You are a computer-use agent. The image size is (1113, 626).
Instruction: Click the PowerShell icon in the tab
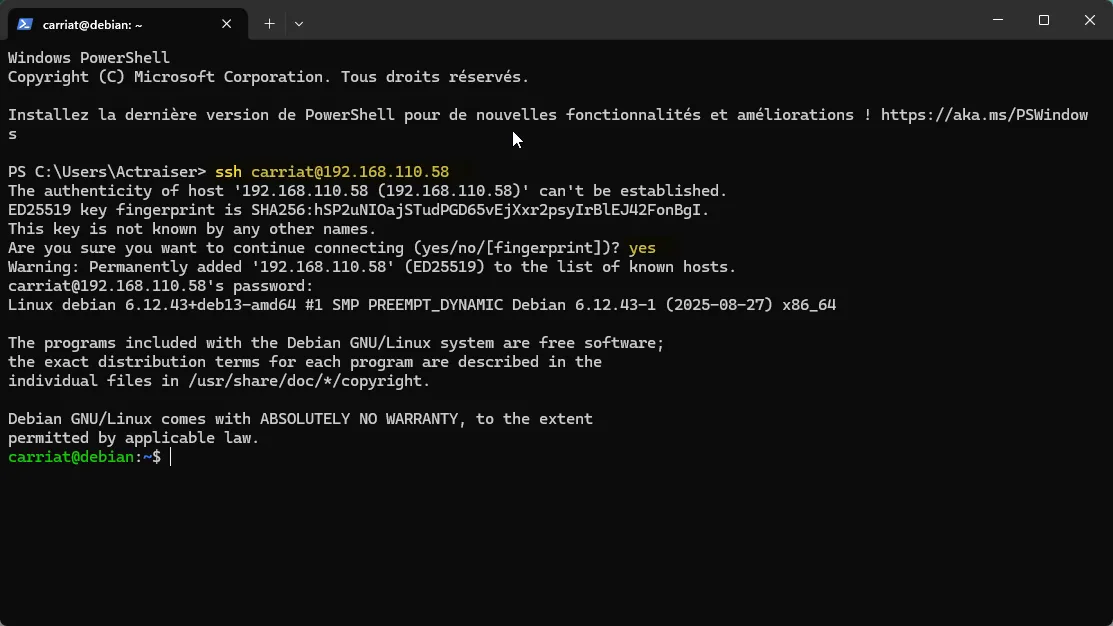(x=25, y=23)
